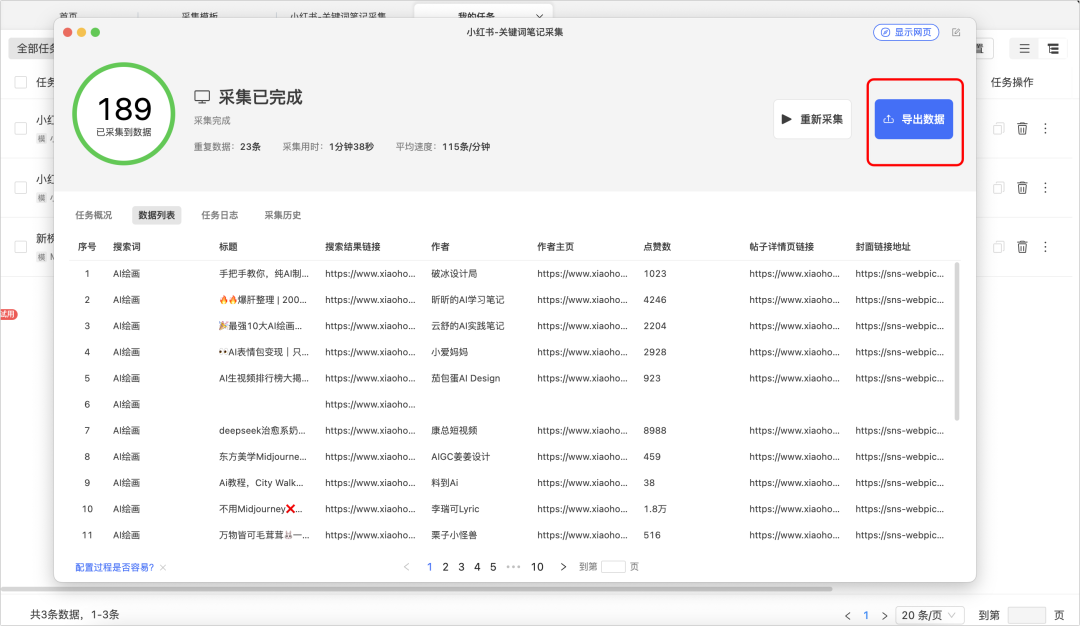Viewport: 1080px width, 626px height.
Task: Click page 1 in bottom bar pagination
Action: click(x=866, y=616)
